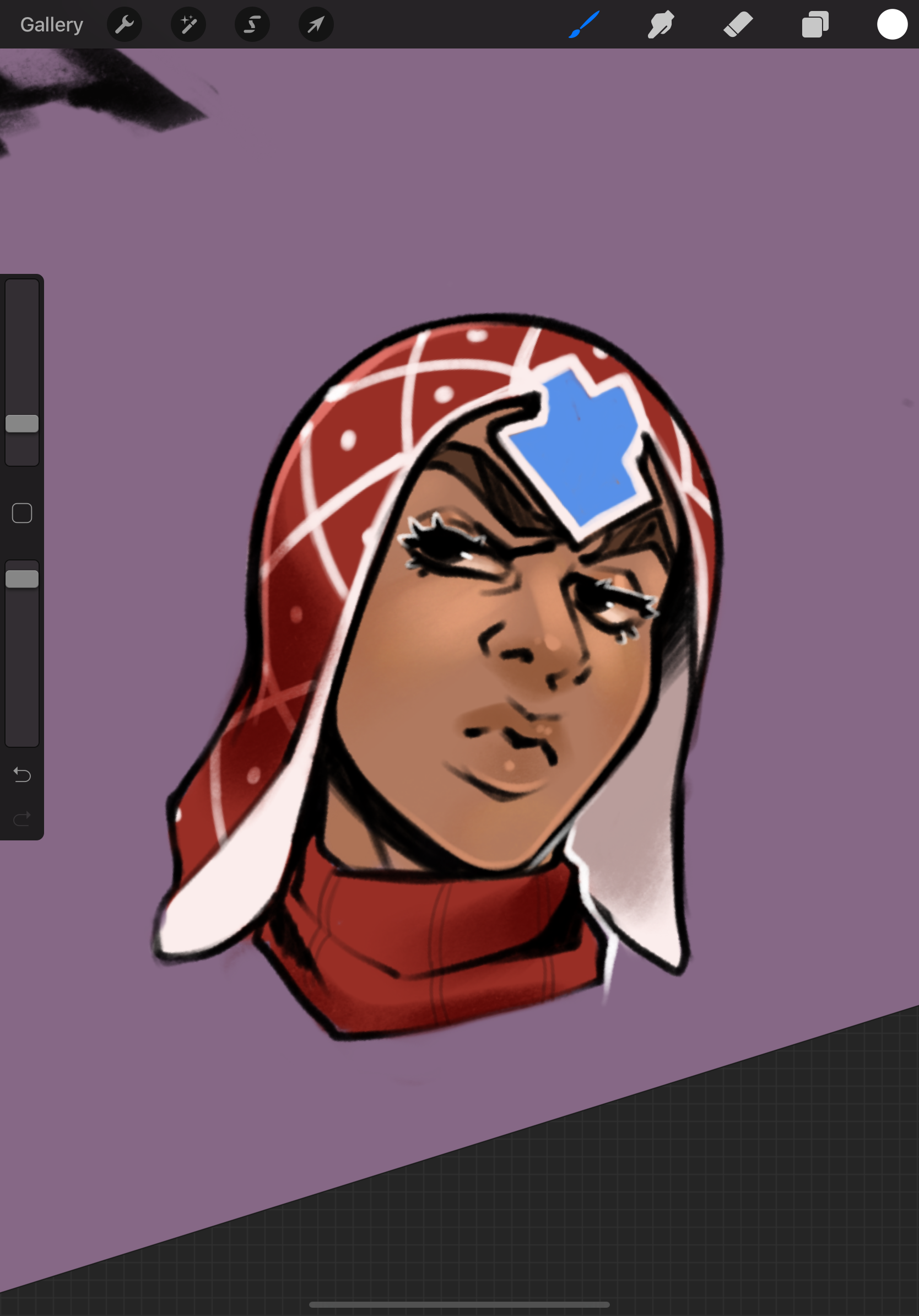Open the Adjustments magic wand menu
919x1316 pixels.
click(188, 25)
